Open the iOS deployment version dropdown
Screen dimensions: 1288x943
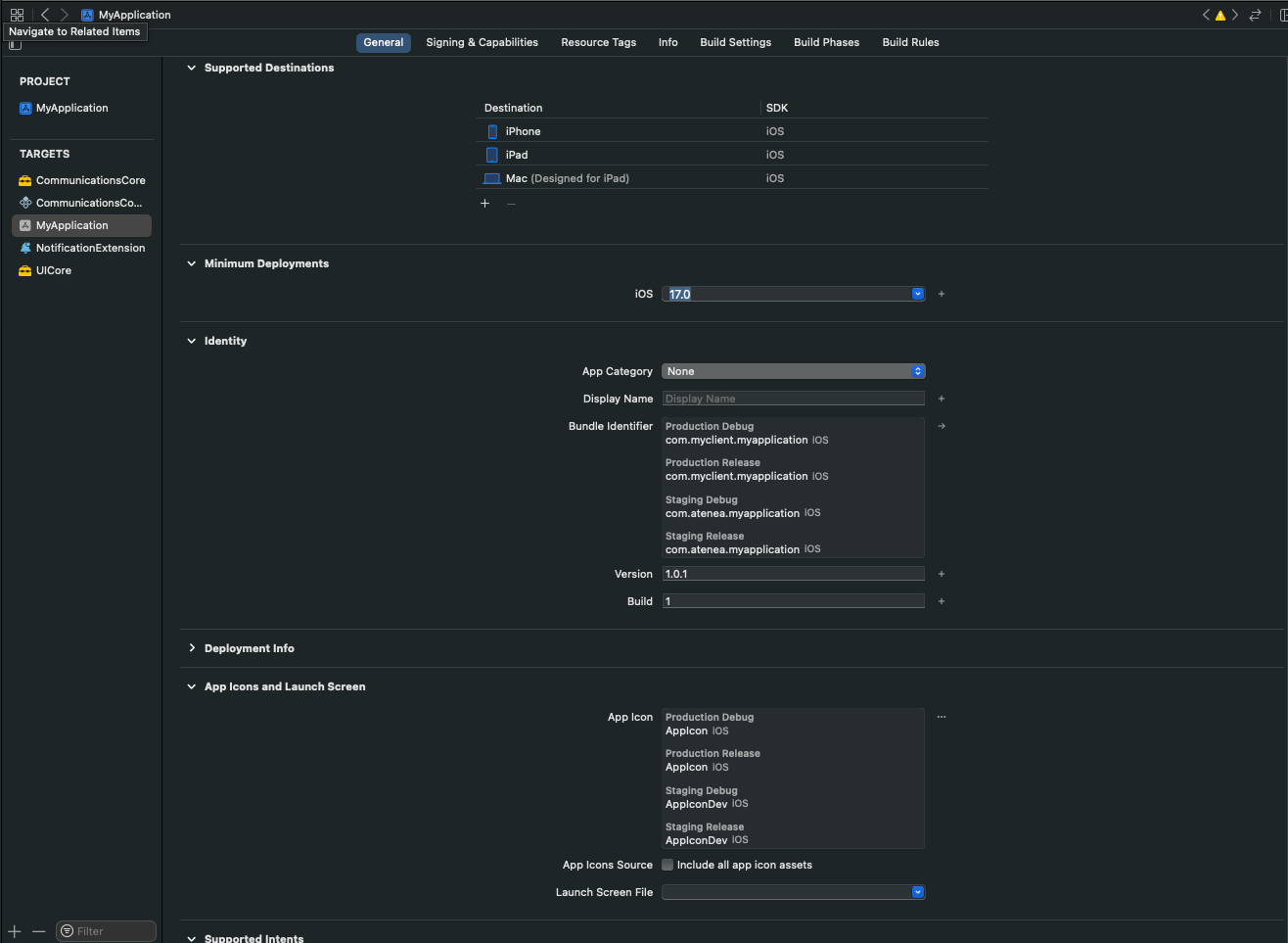coord(918,294)
